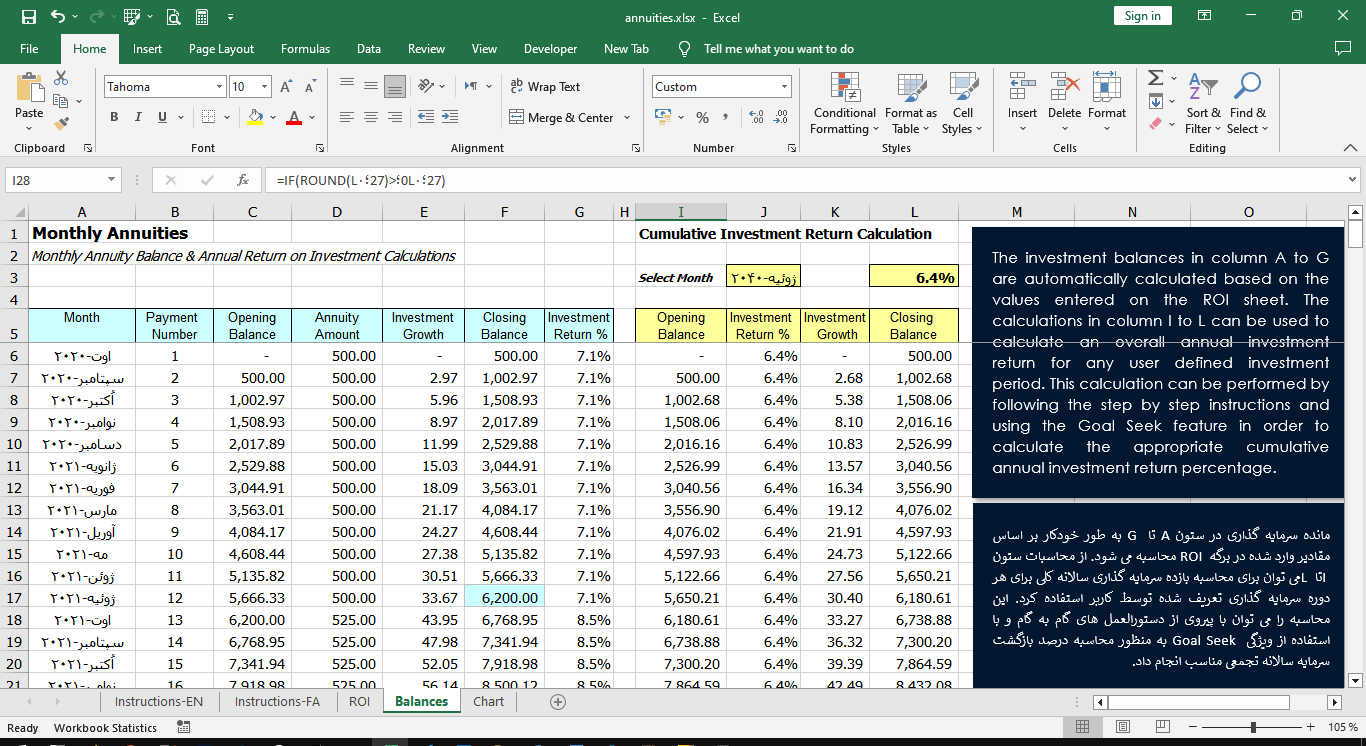This screenshot has width=1366, height=746.
Task: Apply the yellow fill color
Action: coord(255,117)
